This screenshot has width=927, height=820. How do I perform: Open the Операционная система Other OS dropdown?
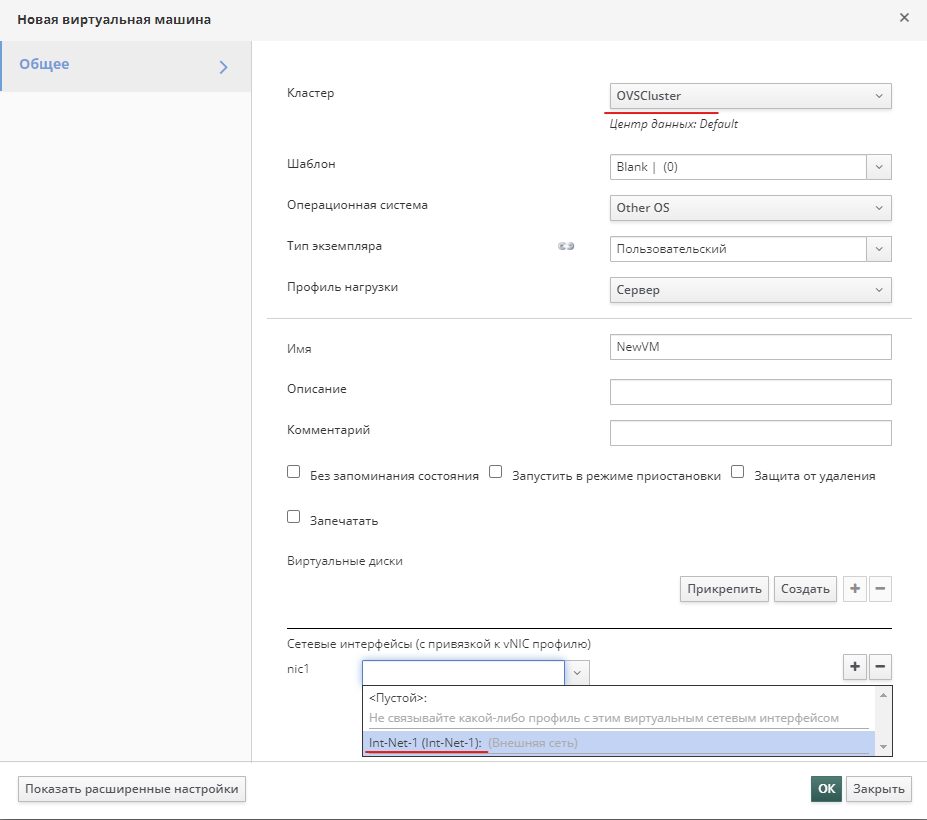pos(750,208)
